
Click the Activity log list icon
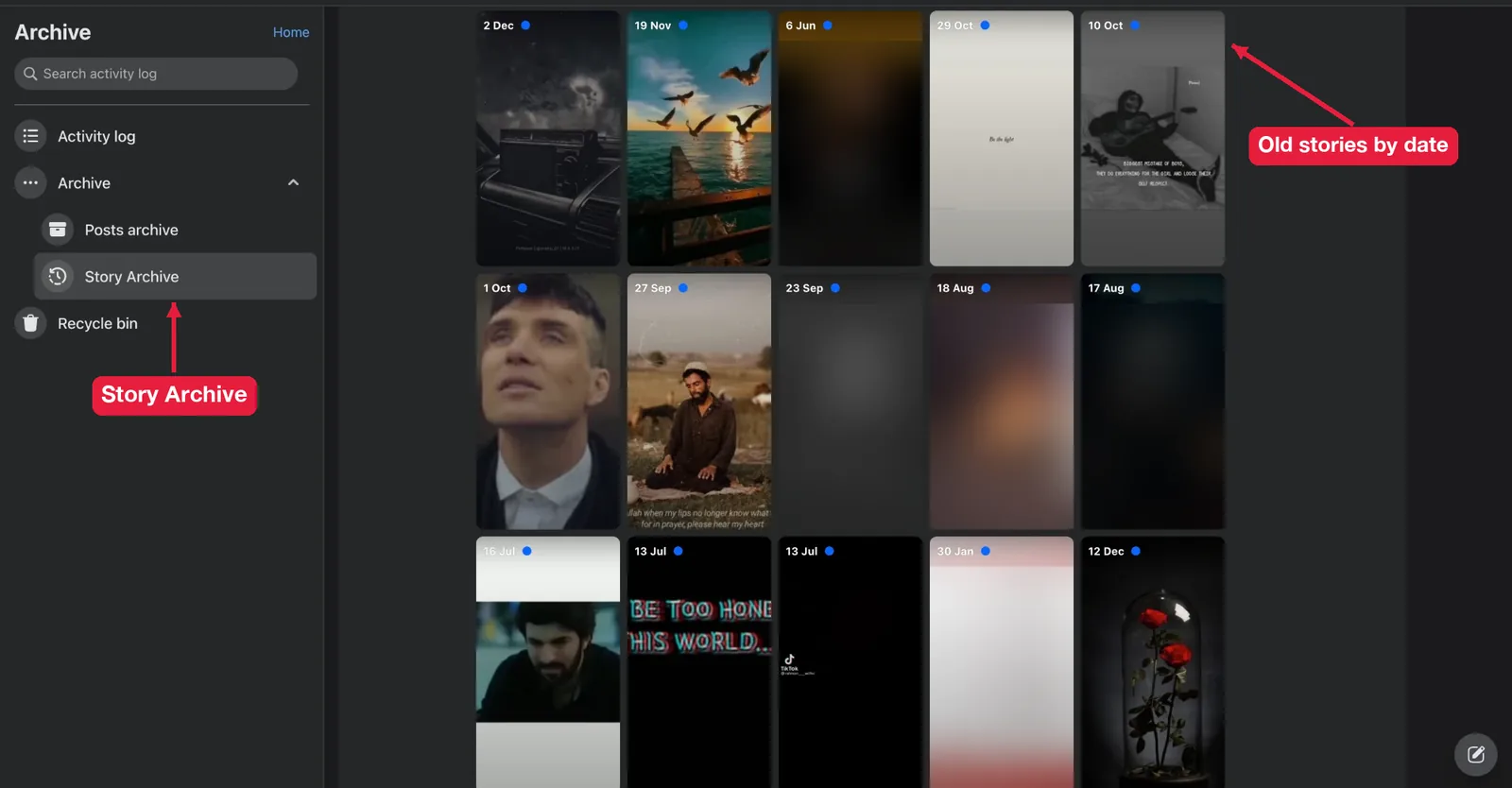[x=30, y=136]
